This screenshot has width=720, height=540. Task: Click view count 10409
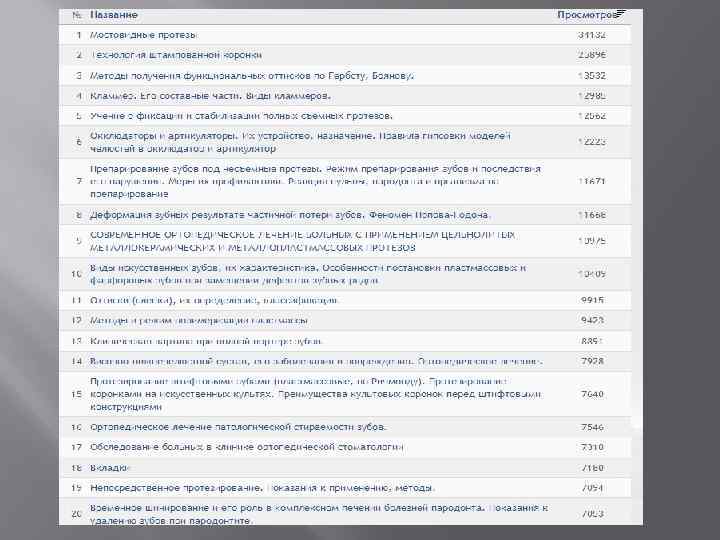click(592, 274)
